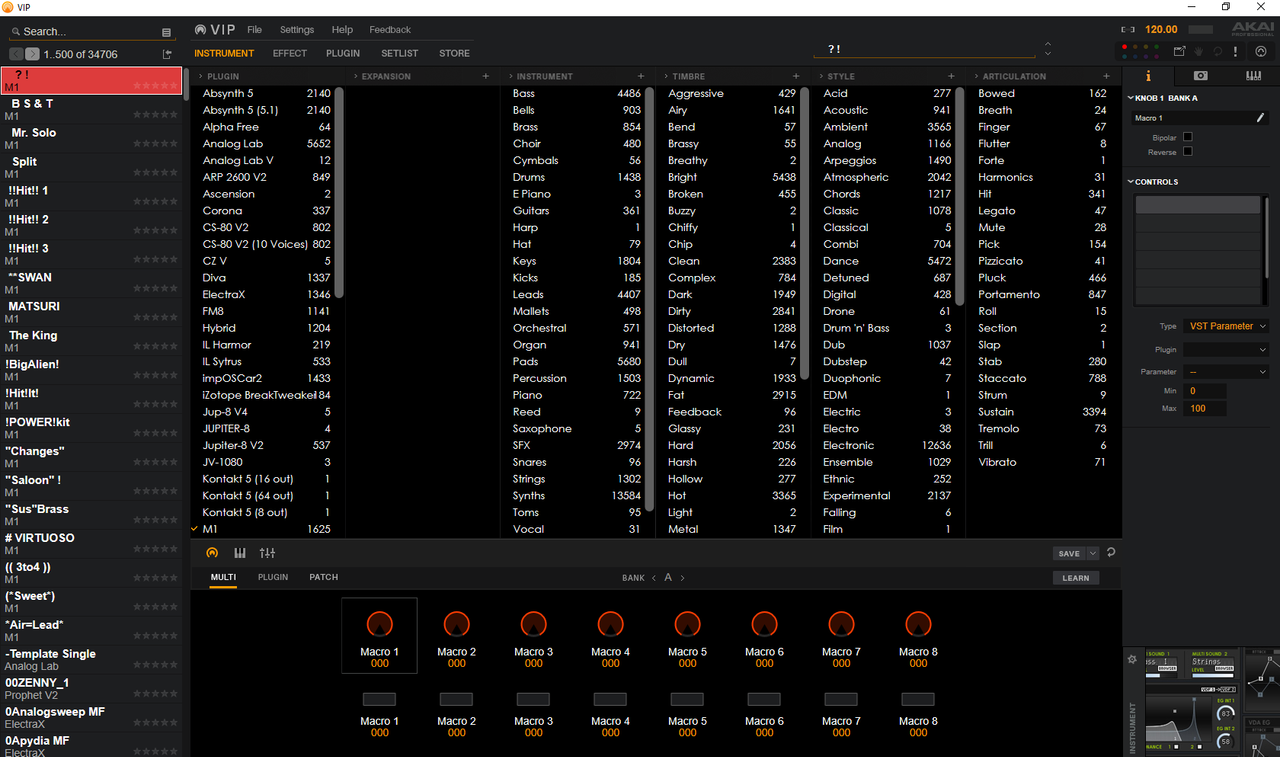The image size is (1280, 757).
Task: Click the Macro 1 knob
Action: tap(379, 624)
